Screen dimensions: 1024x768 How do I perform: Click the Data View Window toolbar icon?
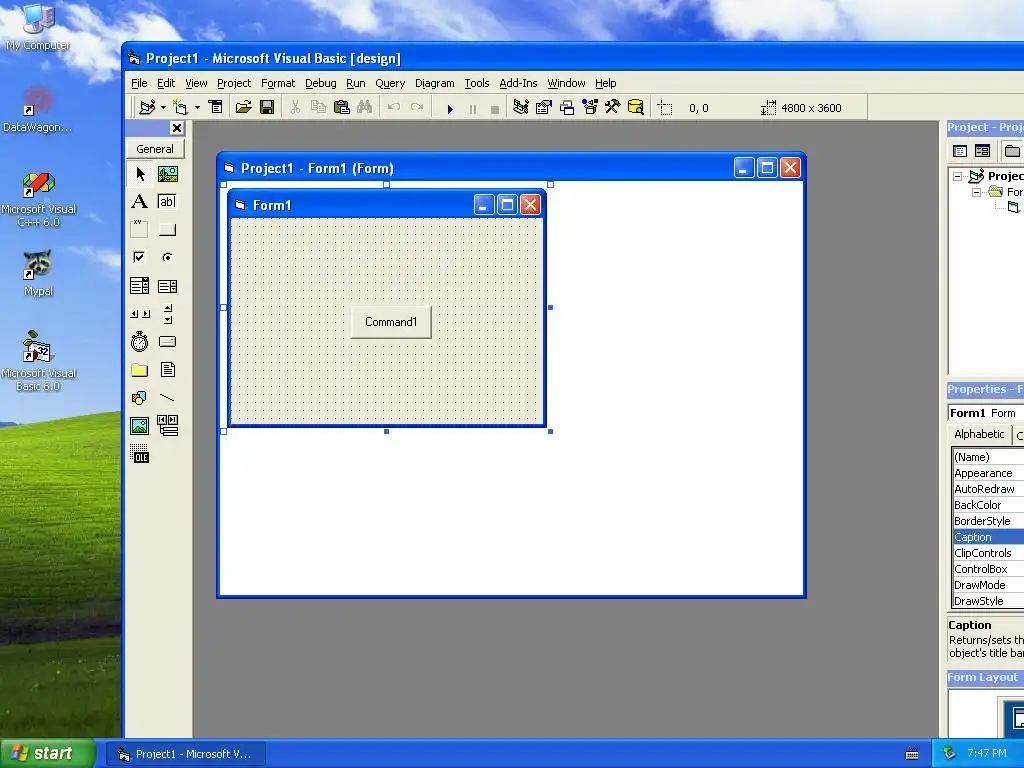[x=635, y=107]
